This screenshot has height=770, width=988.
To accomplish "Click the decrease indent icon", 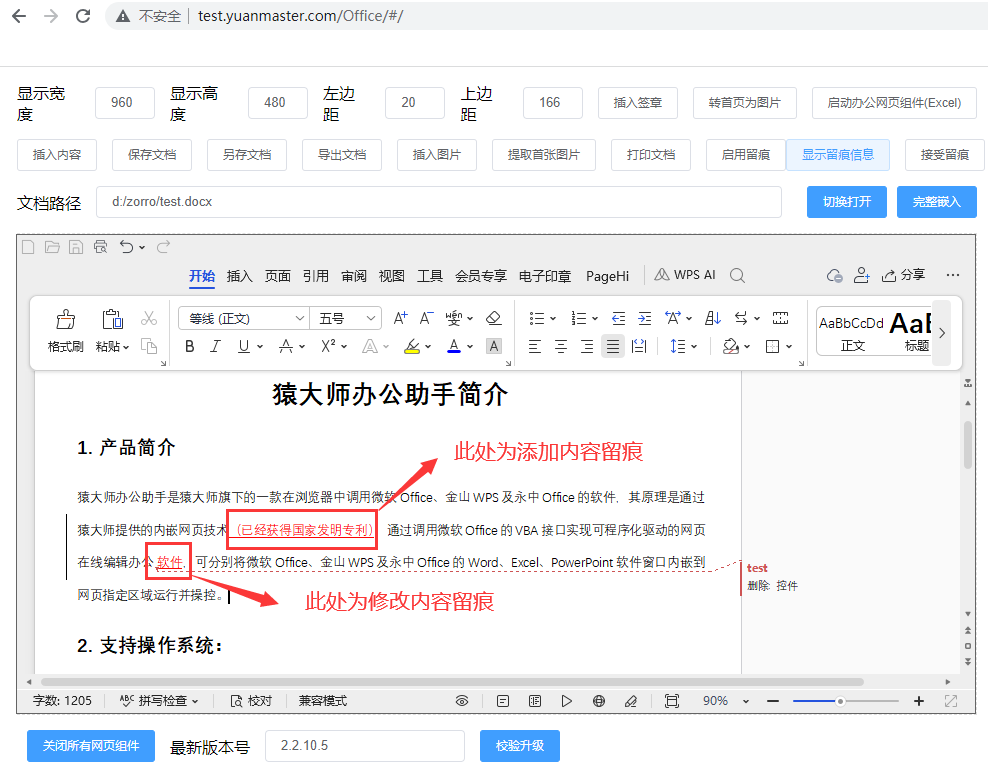I will point(619,318).
